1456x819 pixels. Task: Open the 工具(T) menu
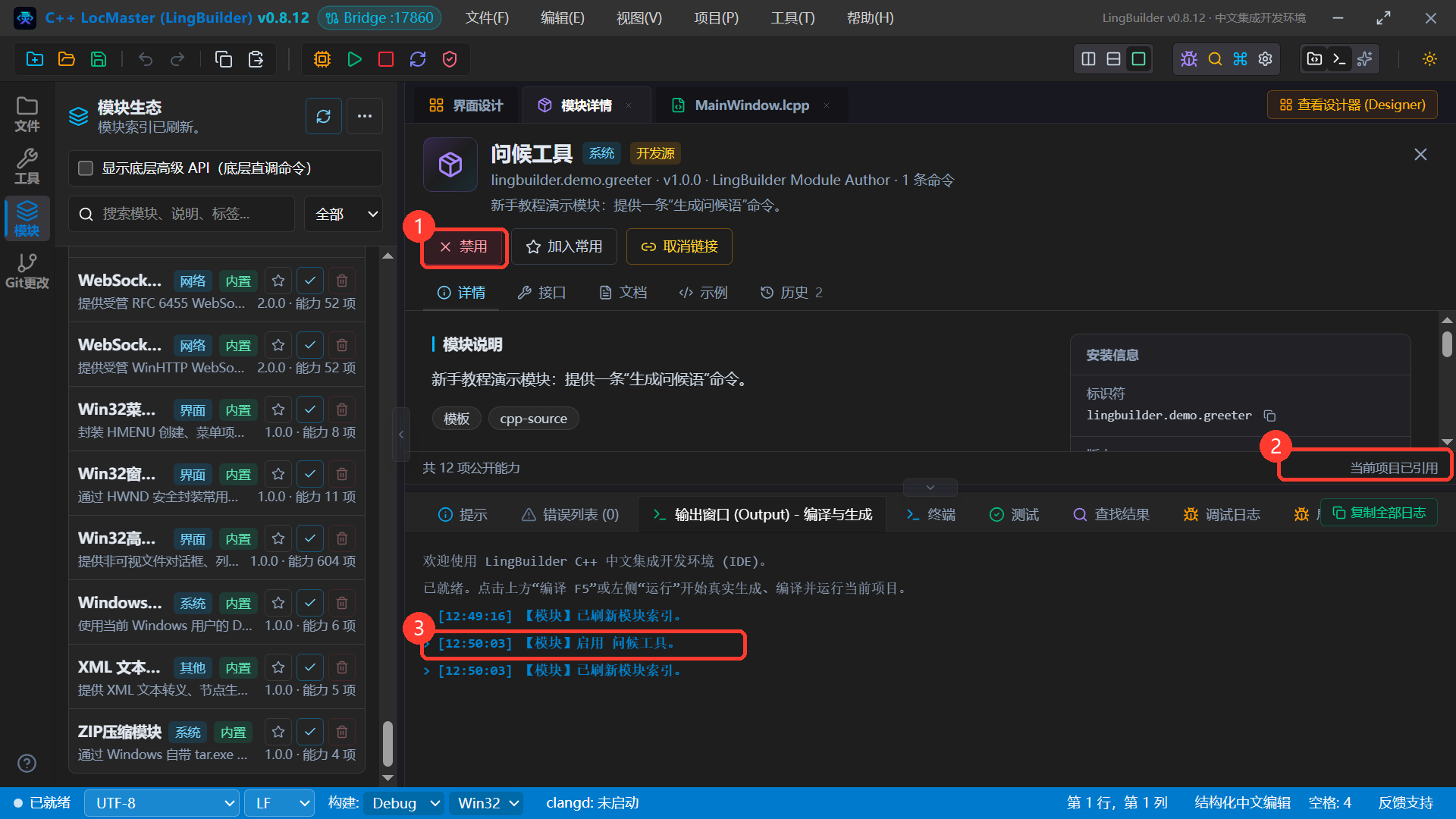click(792, 17)
